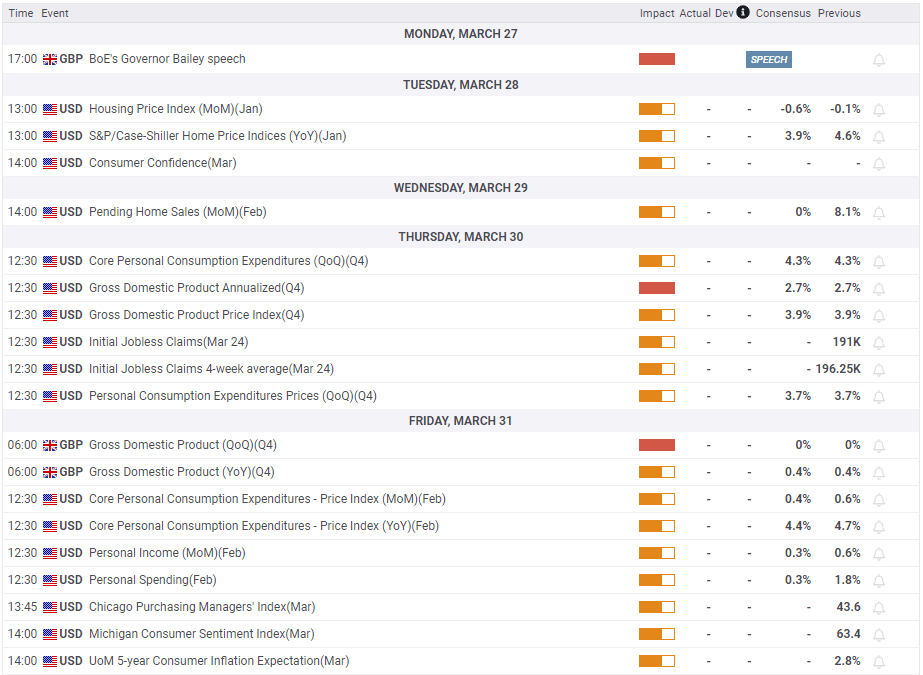
Task: Expand UoM 5-year Consumer Inflation Expectation row
Action: 218,661
